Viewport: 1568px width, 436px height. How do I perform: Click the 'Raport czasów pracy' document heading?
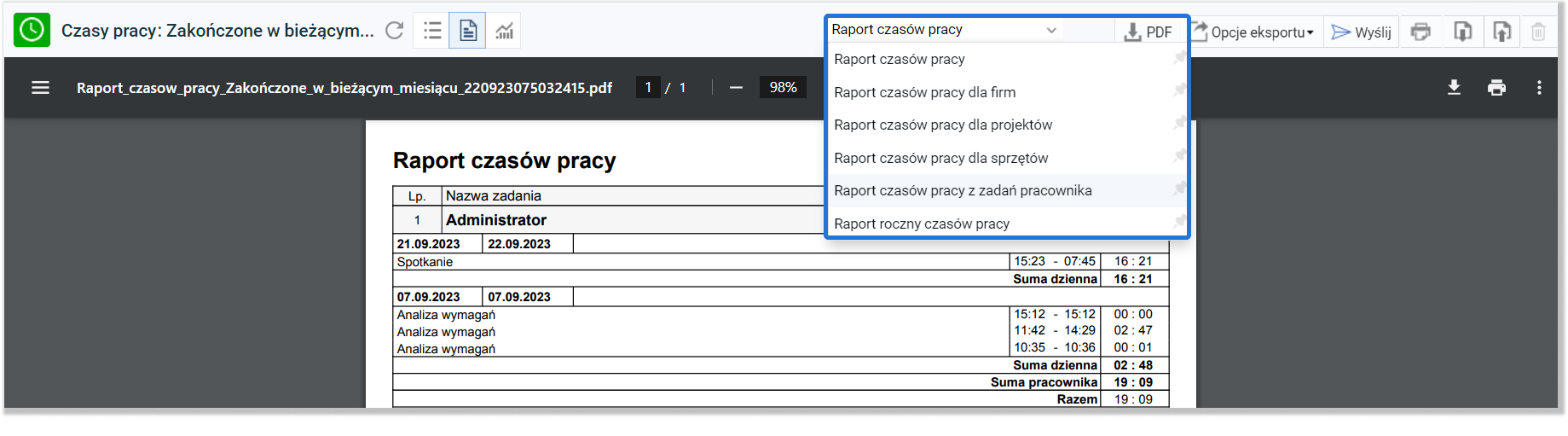(x=504, y=160)
